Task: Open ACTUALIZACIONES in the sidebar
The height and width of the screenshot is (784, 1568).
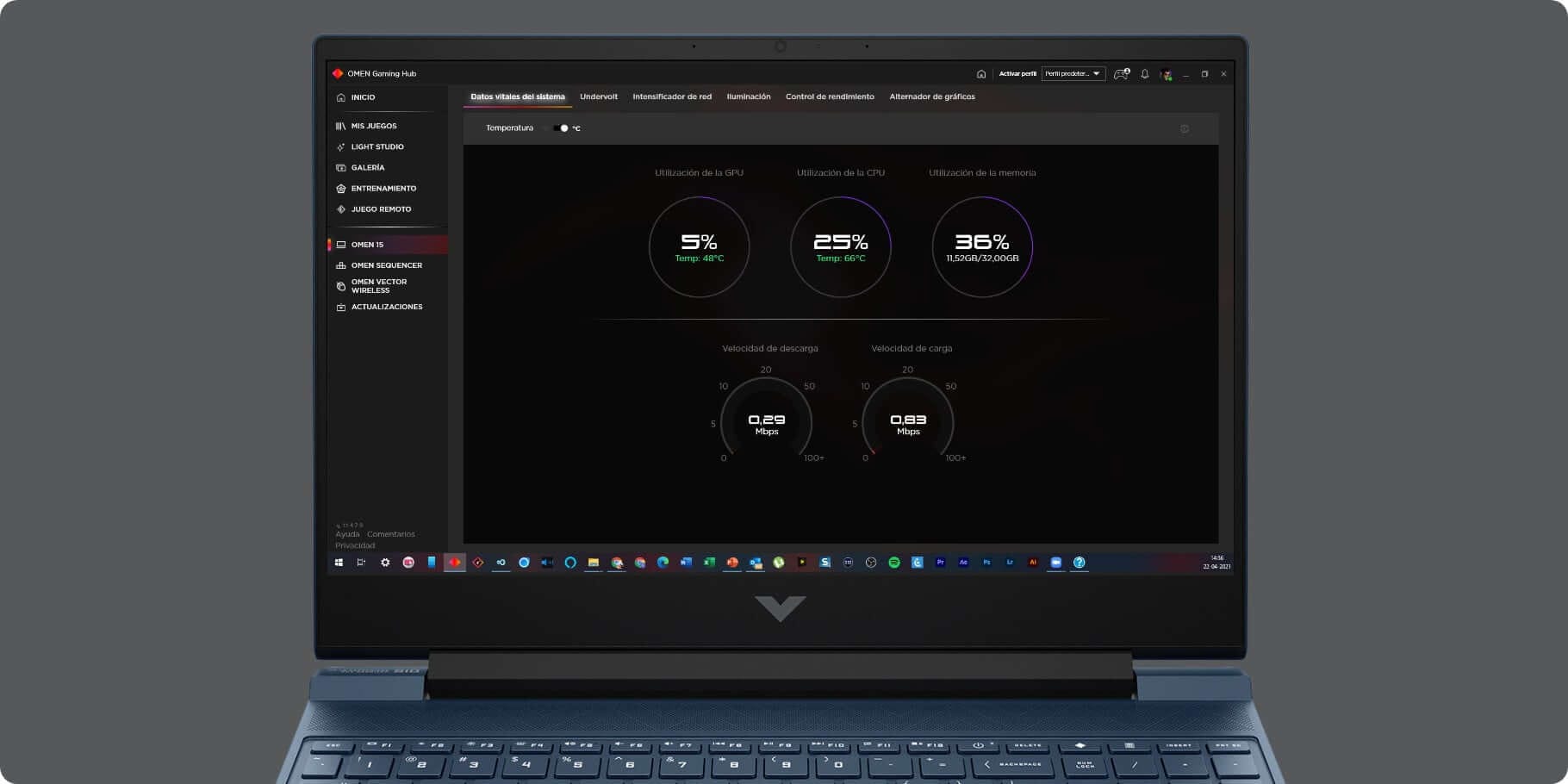Action: [387, 307]
